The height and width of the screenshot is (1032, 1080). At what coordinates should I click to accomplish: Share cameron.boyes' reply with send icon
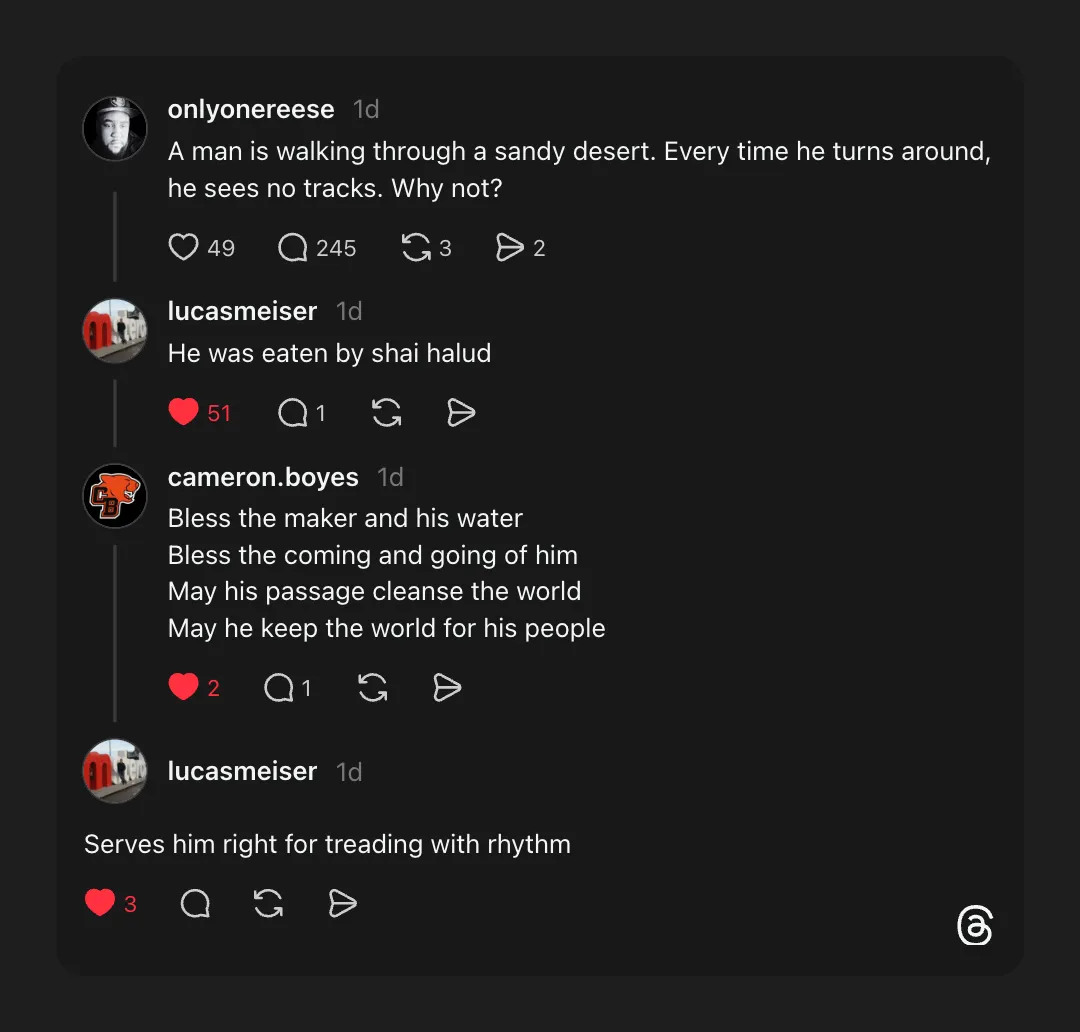[x=447, y=687]
